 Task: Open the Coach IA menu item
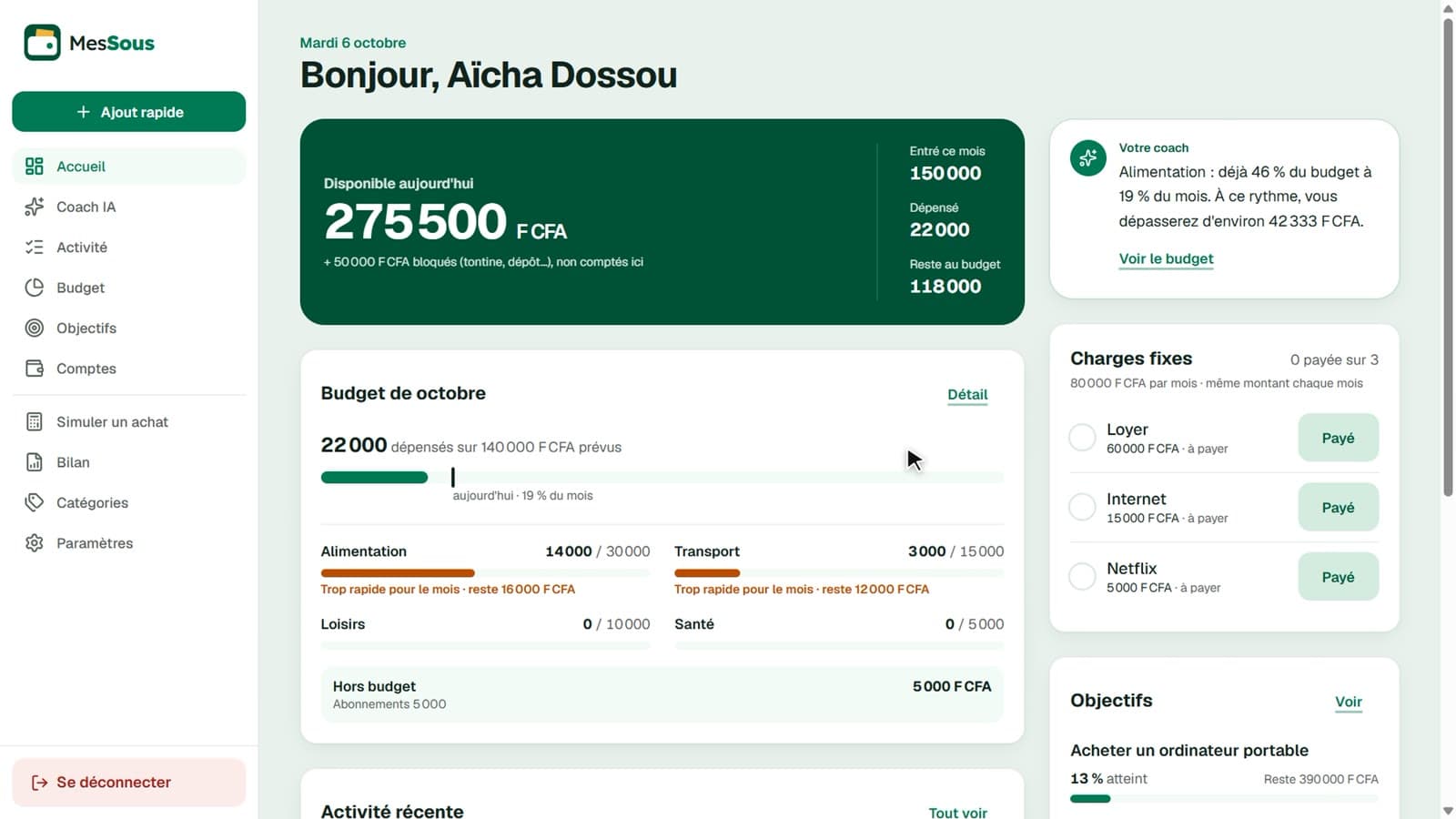(129, 207)
